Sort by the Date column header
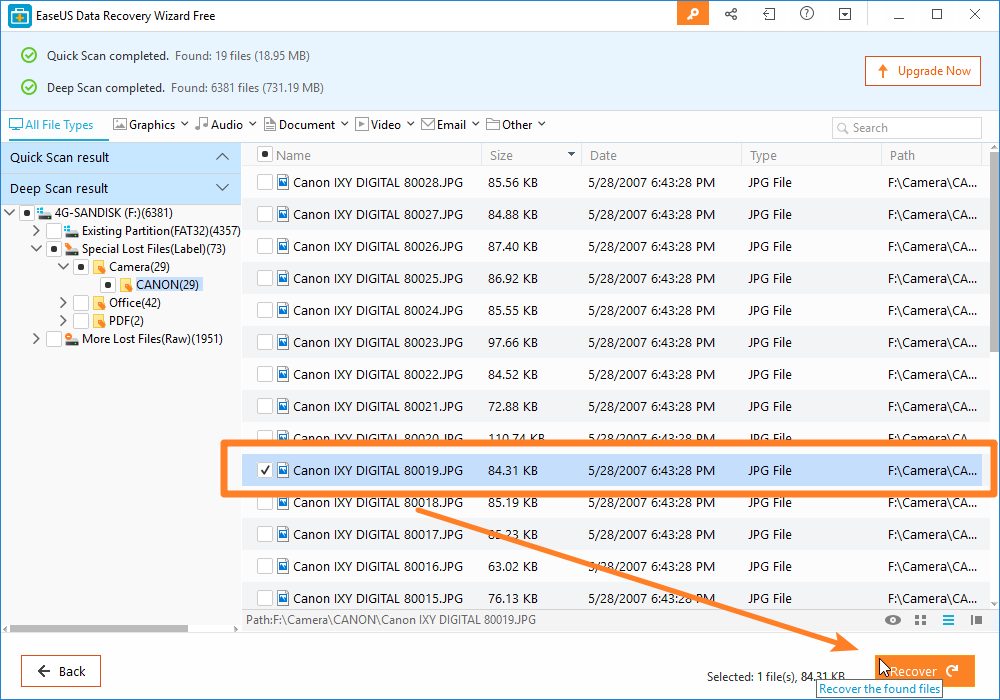Screen dimensions: 1000x700 661,155
